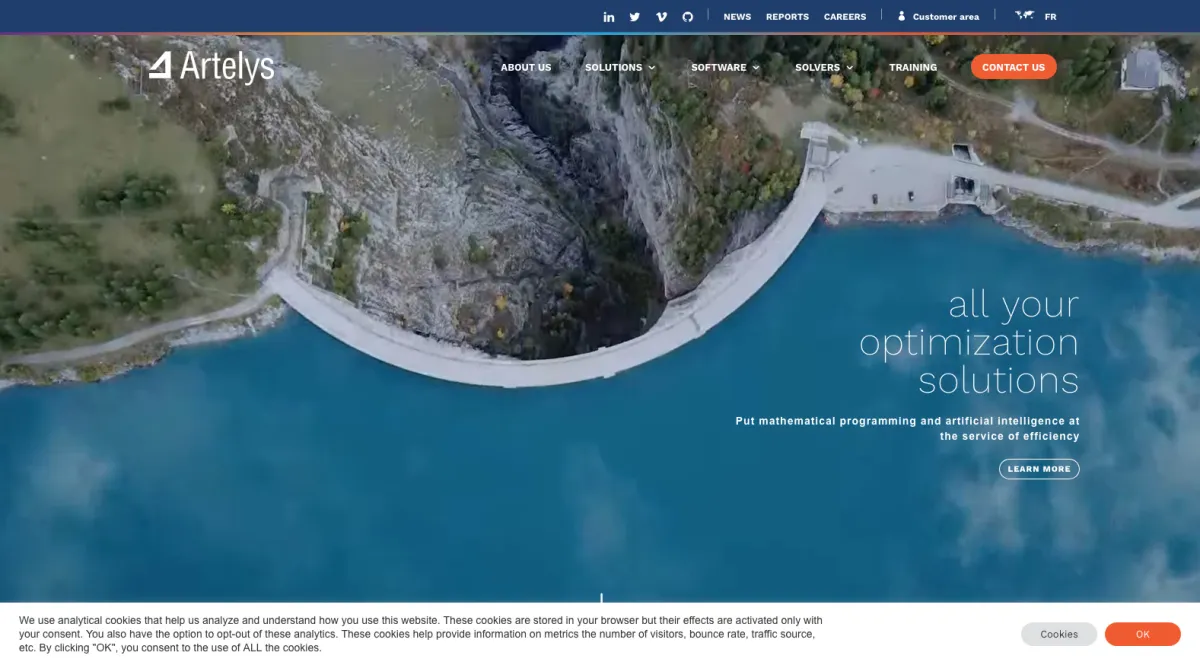The image size is (1200, 665).
Task: Visit the Vimeo channel icon
Action: pos(661,17)
